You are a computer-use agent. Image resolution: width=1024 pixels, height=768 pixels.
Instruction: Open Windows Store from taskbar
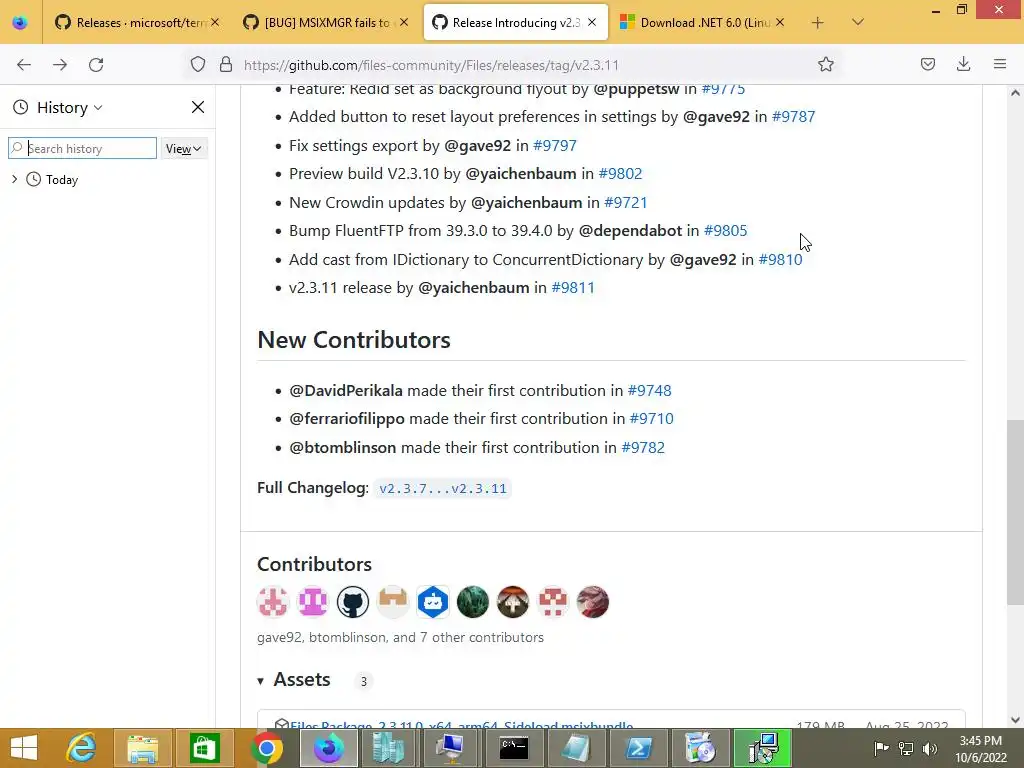click(x=204, y=748)
